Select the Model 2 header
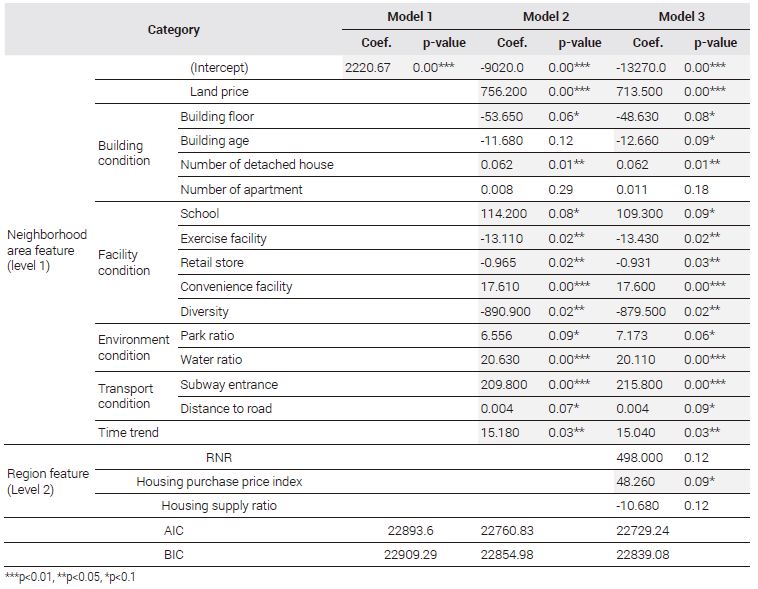The image size is (758, 589). pyautogui.click(x=546, y=17)
